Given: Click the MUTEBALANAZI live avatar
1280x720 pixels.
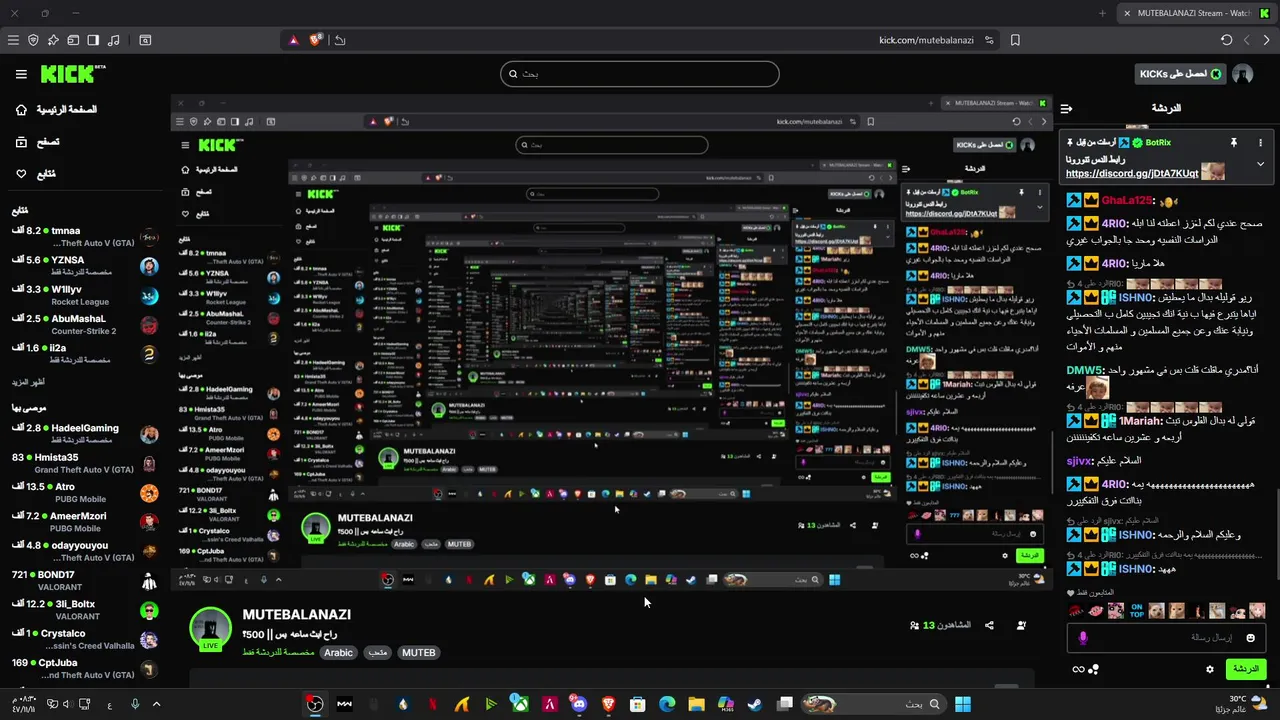Looking at the screenshot, I should pos(210,629).
